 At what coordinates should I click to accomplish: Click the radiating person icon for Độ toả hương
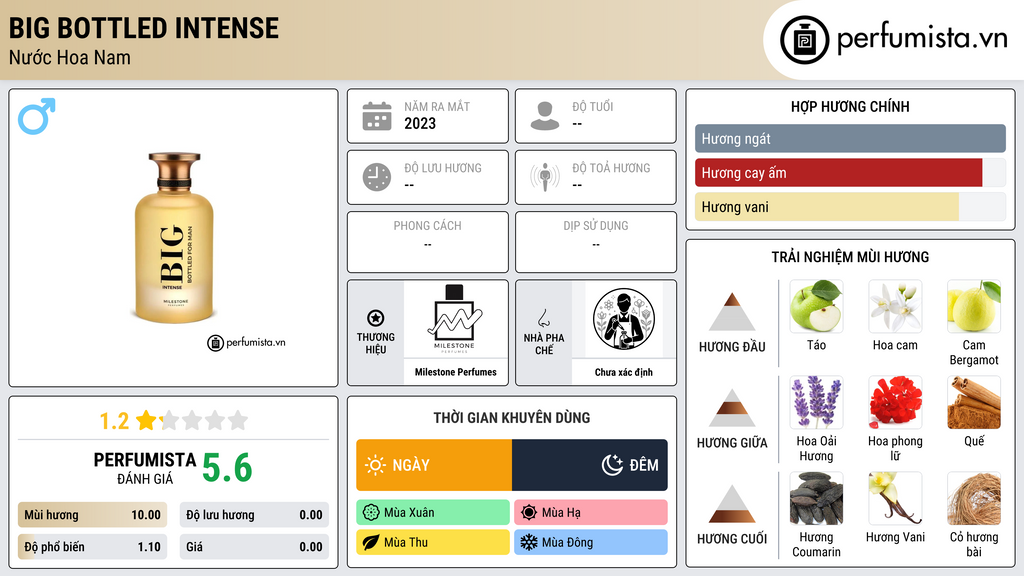(x=545, y=177)
